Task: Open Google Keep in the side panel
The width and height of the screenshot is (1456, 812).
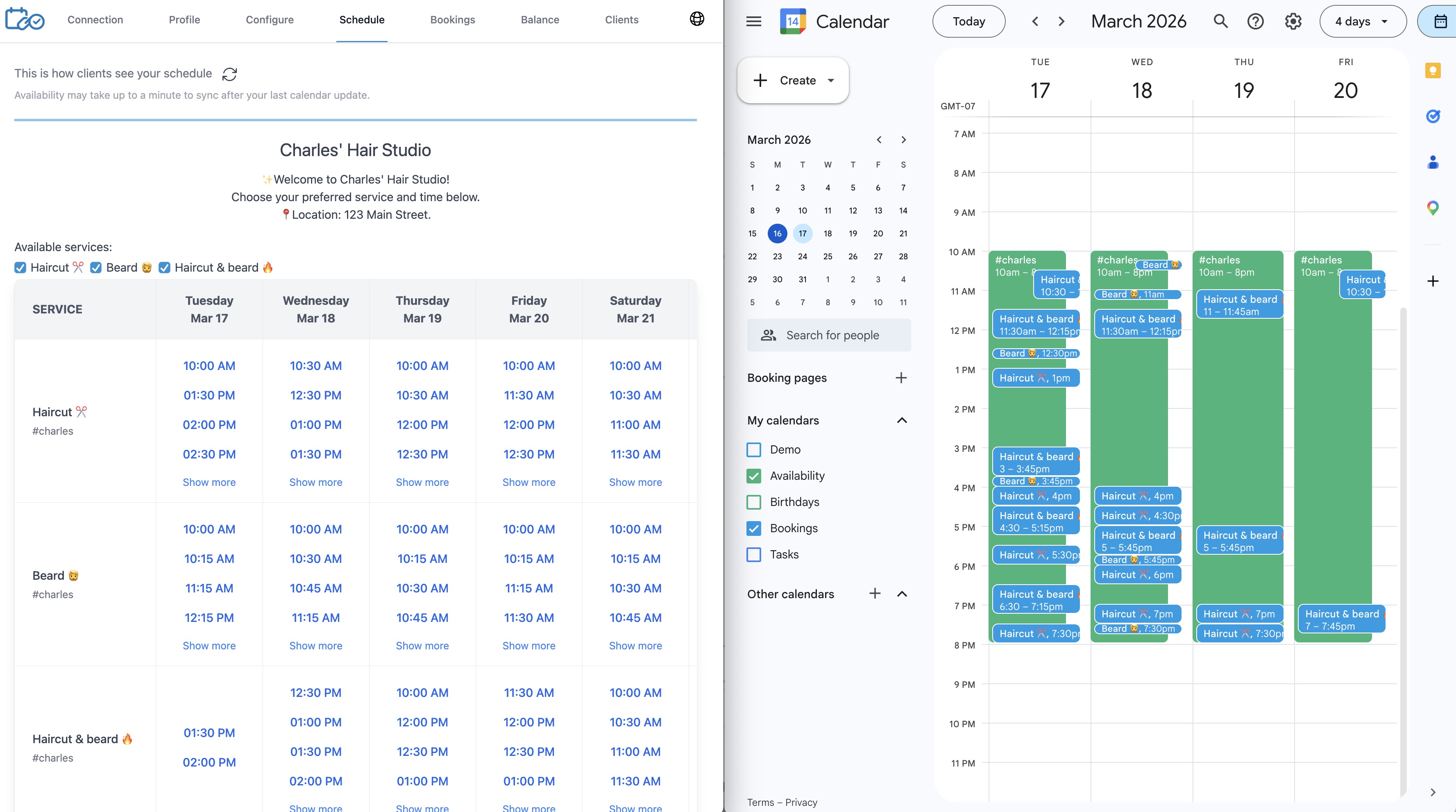Action: [1433, 70]
